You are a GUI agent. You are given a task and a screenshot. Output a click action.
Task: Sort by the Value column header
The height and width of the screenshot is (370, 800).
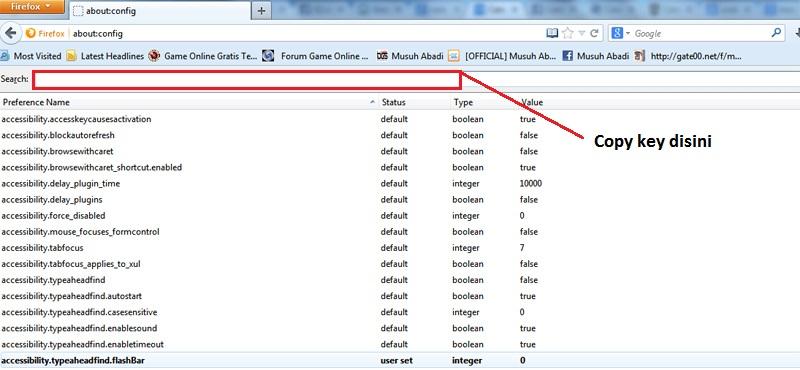point(659,102)
